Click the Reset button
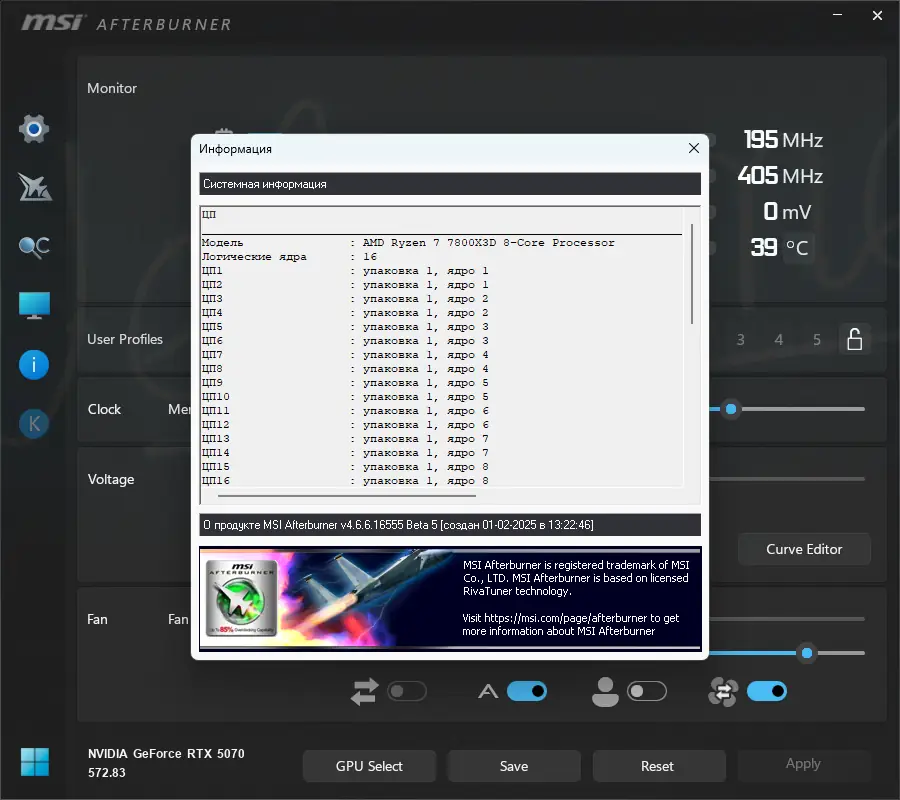The width and height of the screenshot is (900, 800). click(657, 766)
